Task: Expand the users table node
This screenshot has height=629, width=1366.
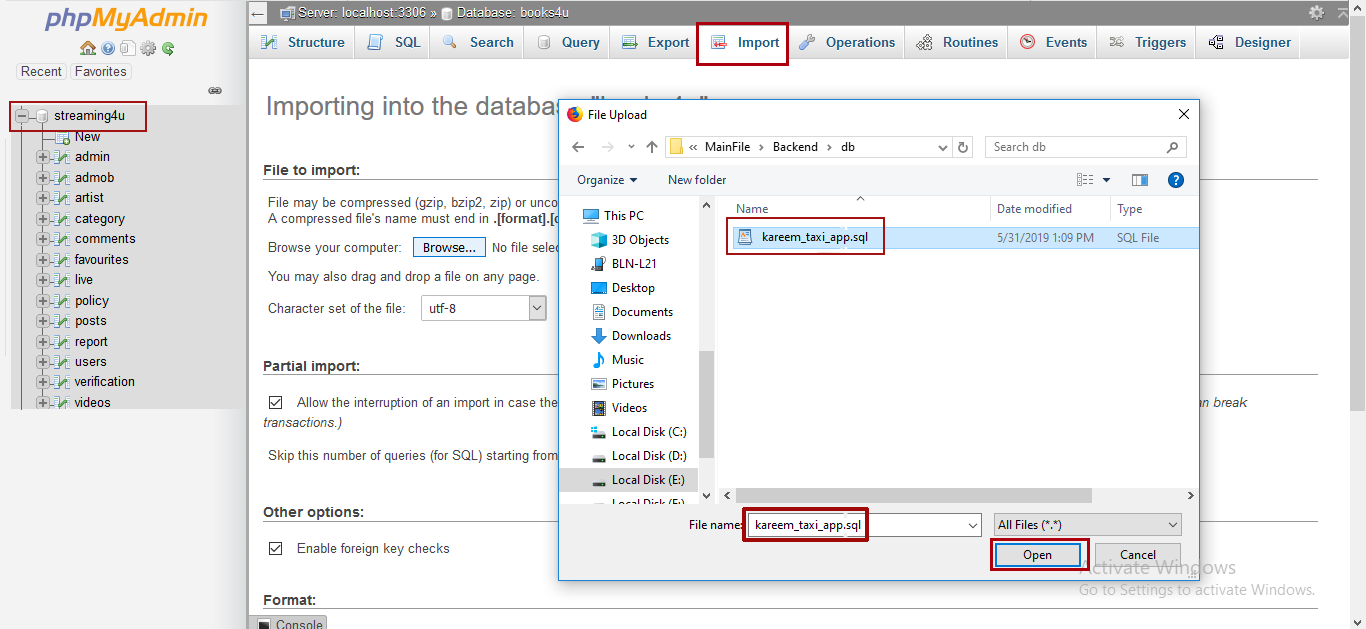Action: coord(42,362)
